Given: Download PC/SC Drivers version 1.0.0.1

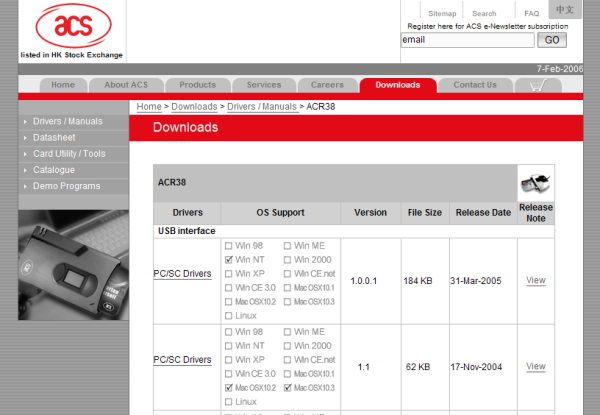Looking at the screenshot, I should (x=182, y=273).
